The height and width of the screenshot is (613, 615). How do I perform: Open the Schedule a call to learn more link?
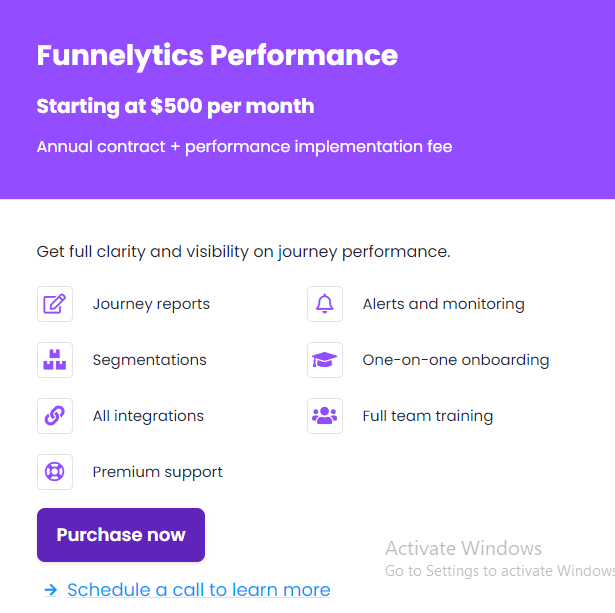click(x=199, y=589)
